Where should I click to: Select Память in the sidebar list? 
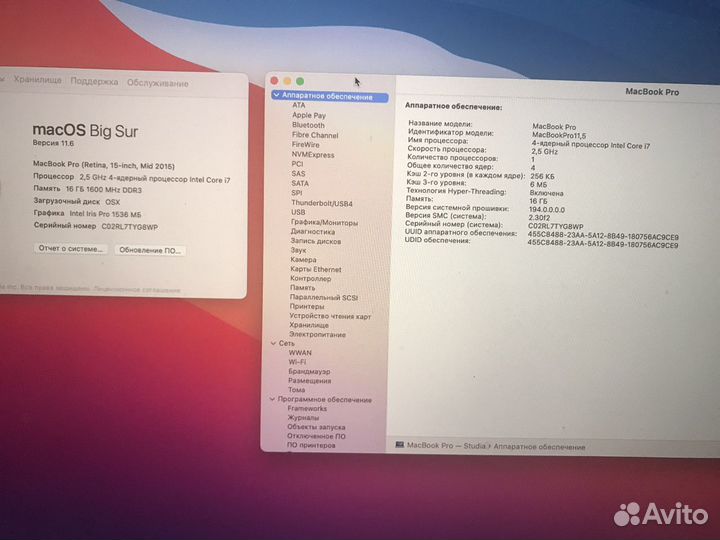[303, 287]
